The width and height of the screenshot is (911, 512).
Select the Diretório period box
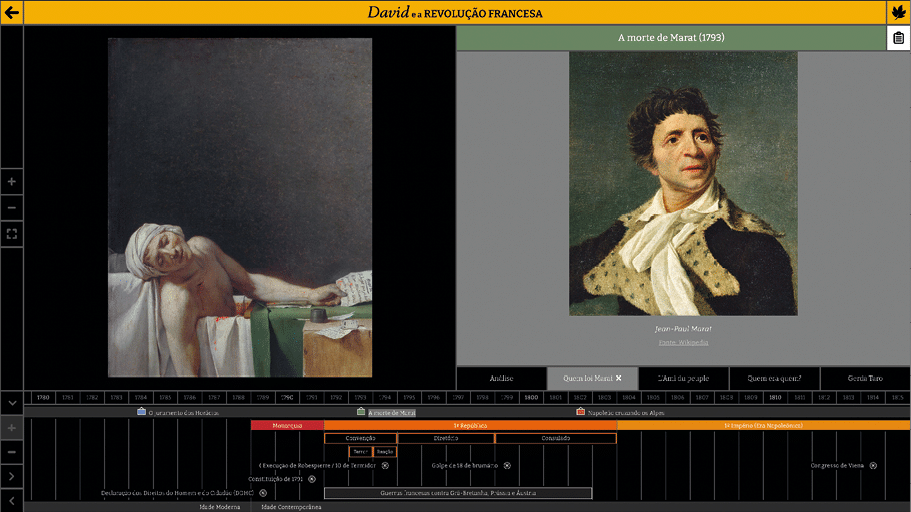point(446,438)
